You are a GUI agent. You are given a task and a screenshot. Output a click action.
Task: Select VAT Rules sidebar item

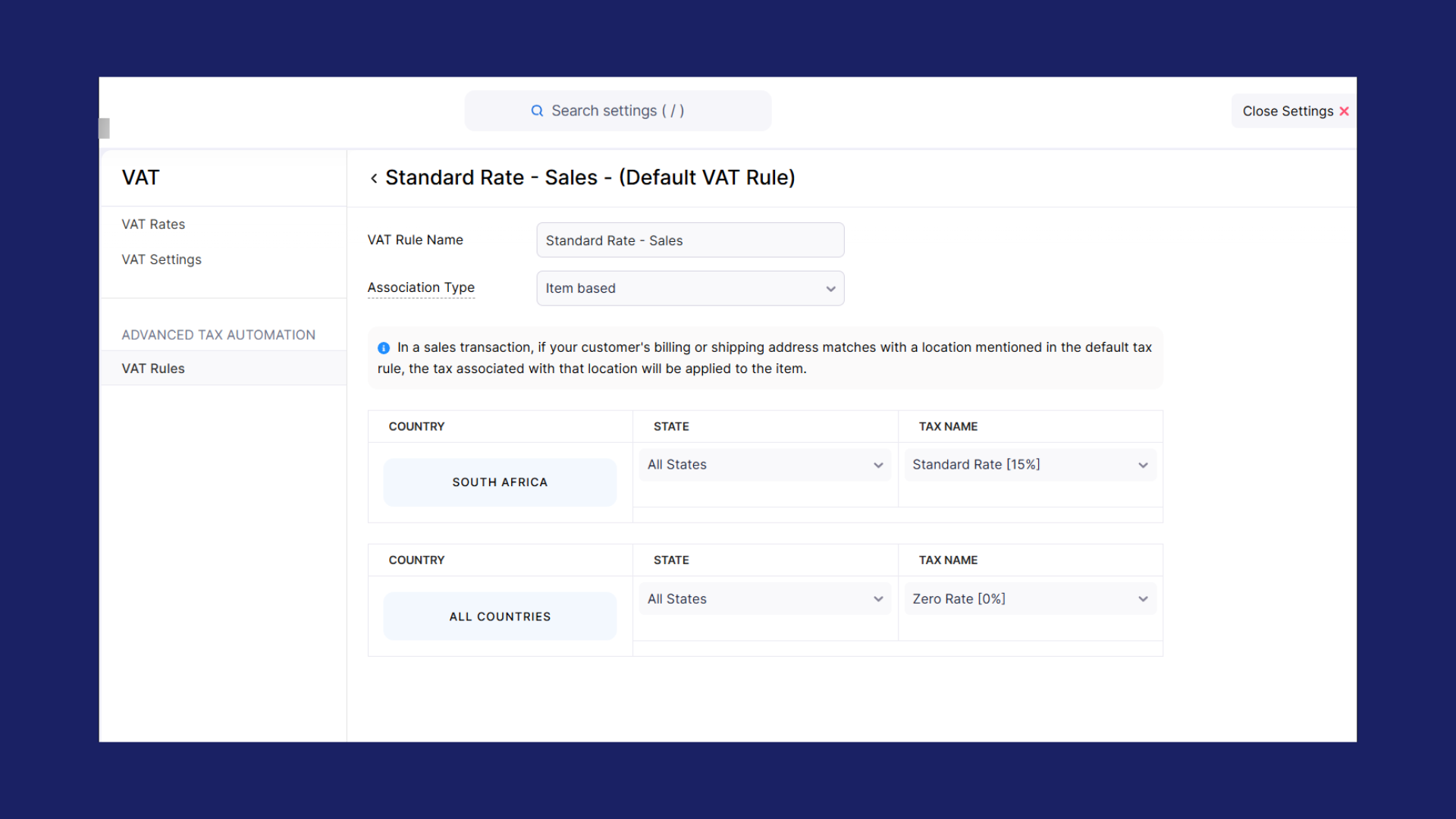tap(153, 369)
